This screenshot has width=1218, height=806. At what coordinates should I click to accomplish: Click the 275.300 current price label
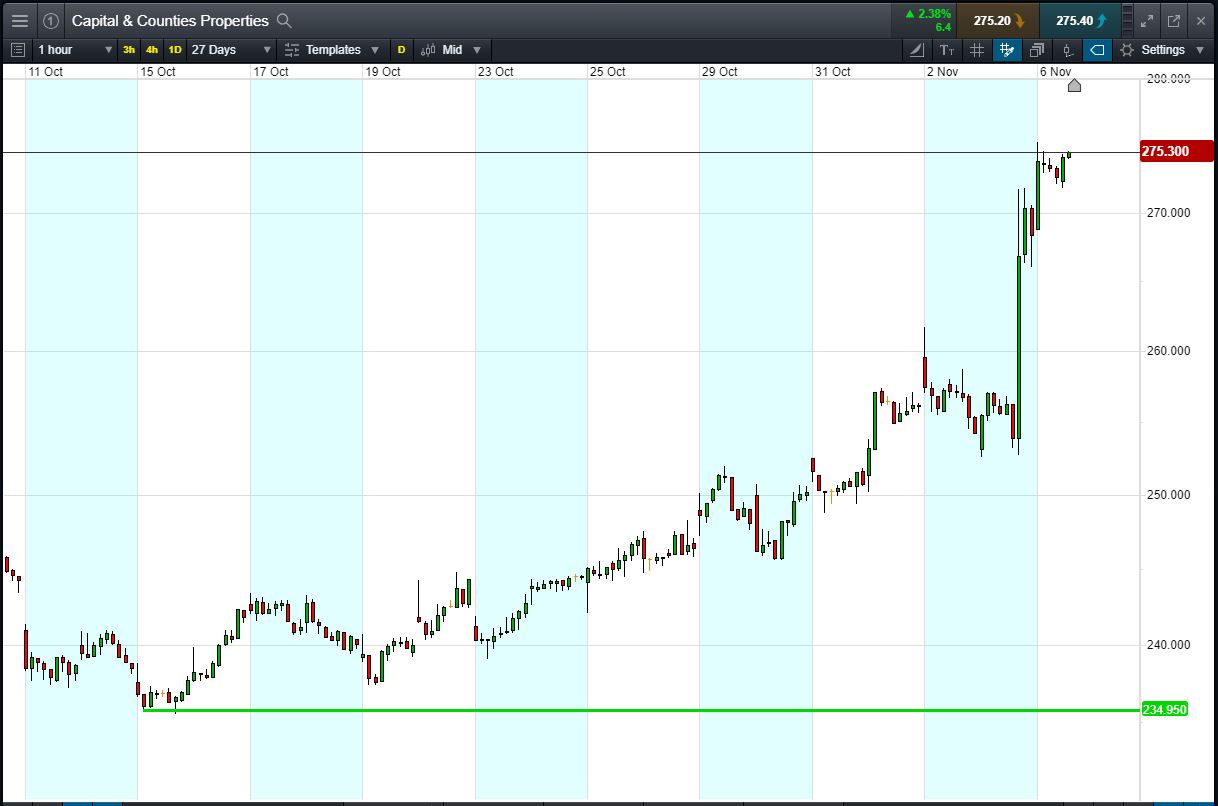(x=1176, y=151)
